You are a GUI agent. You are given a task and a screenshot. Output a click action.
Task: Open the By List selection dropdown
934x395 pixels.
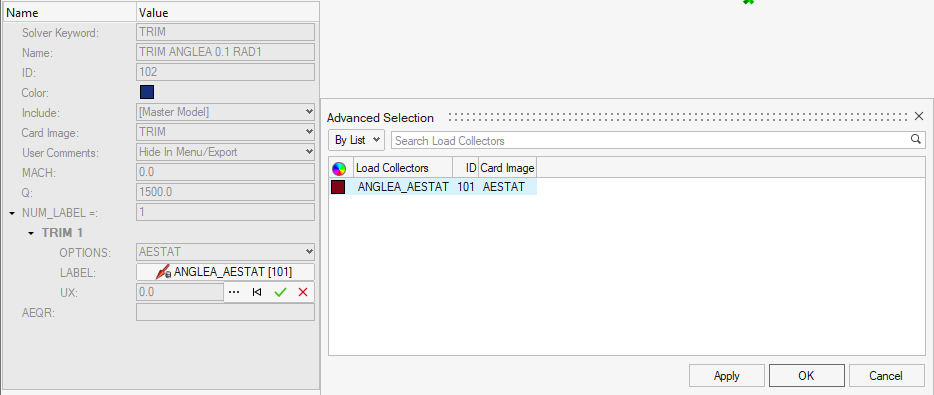(x=356, y=141)
